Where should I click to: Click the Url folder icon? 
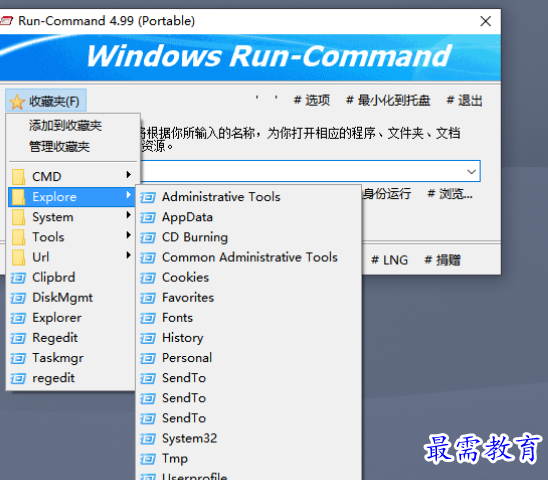coord(18,258)
